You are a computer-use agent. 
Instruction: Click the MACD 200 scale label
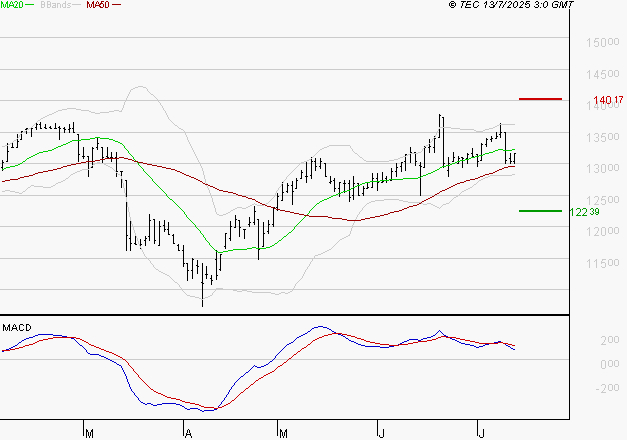pyautogui.click(x=610, y=340)
